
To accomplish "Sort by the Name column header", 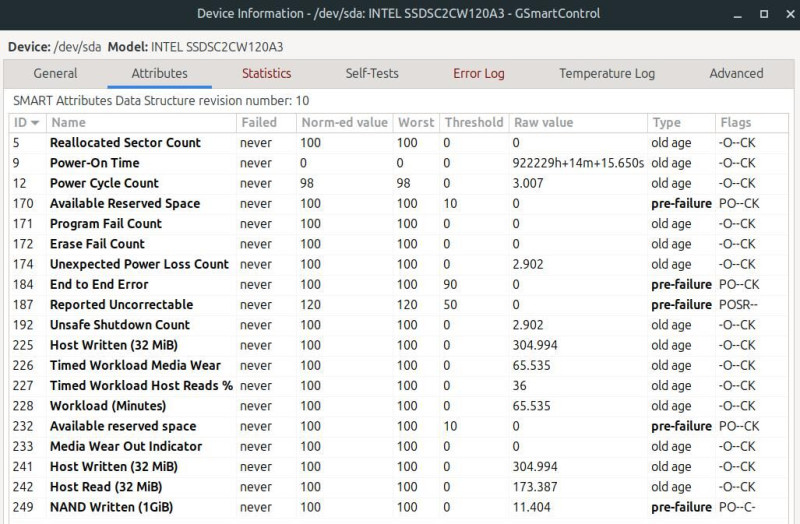I will [141, 122].
